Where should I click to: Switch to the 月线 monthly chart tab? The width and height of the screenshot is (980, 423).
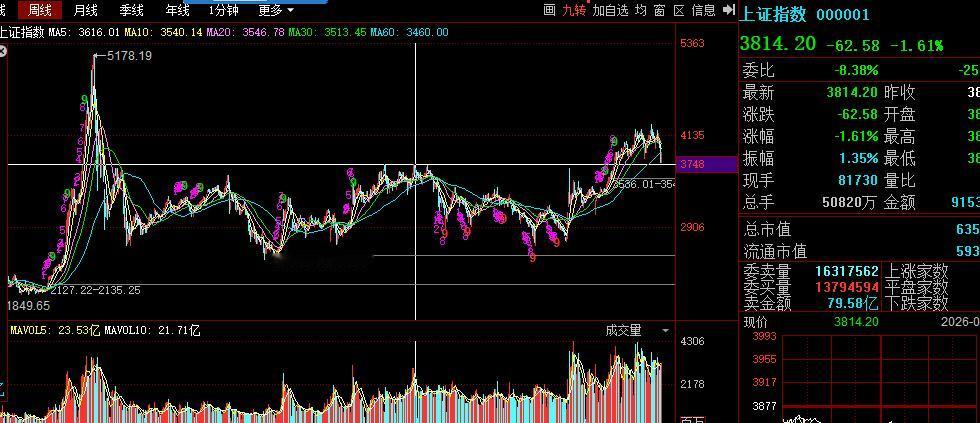tap(86, 10)
